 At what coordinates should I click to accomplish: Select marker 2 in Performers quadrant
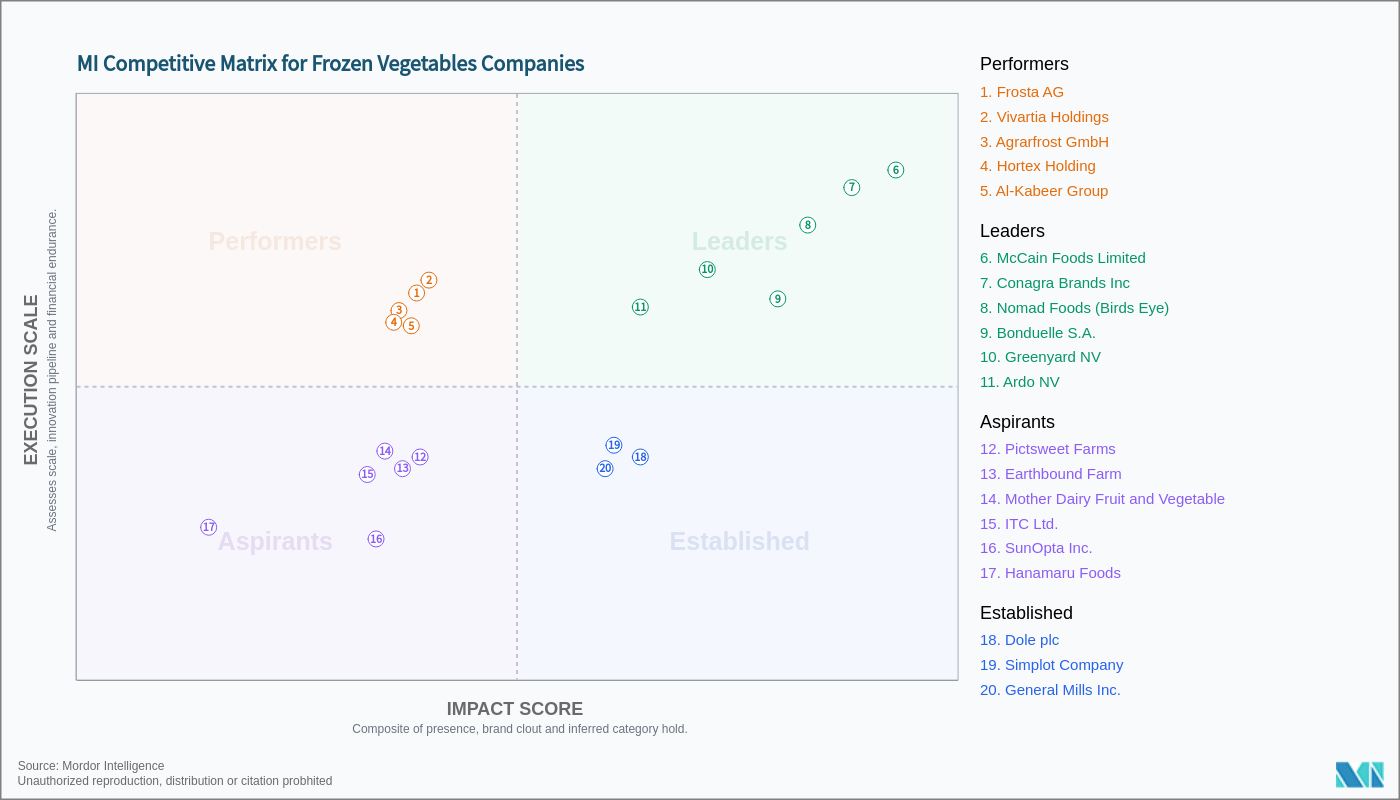pyautogui.click(x=429, y=280)
